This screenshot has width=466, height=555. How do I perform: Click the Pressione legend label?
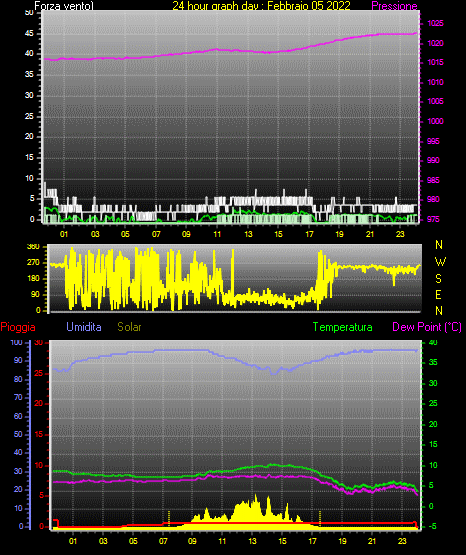point(394,6)
